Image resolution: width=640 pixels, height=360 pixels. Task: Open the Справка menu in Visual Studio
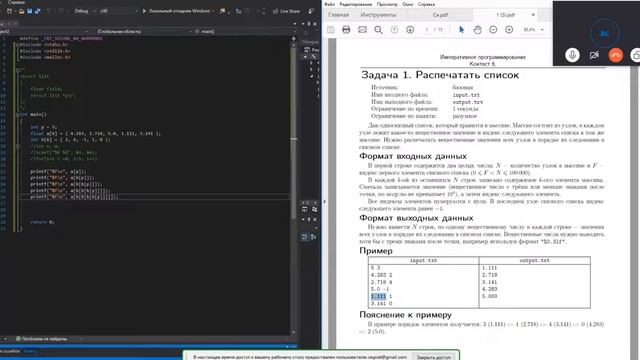coord(16,2)
